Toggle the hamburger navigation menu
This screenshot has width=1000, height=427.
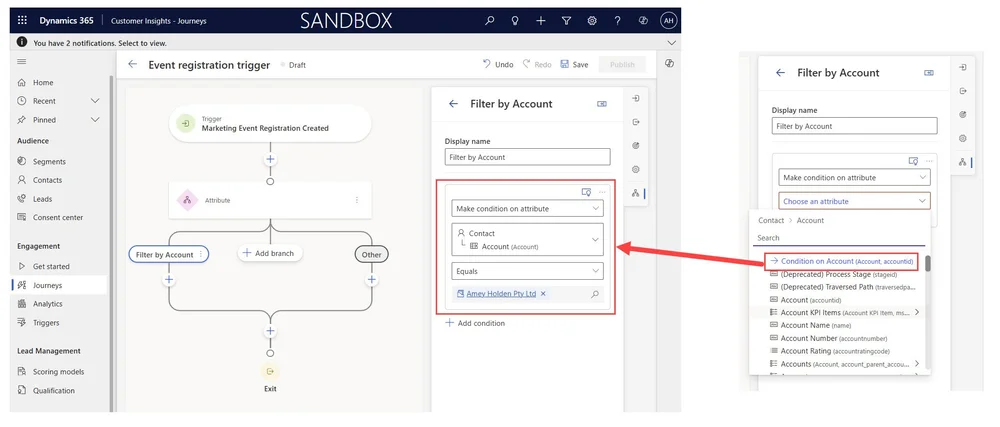coord(22,62)
